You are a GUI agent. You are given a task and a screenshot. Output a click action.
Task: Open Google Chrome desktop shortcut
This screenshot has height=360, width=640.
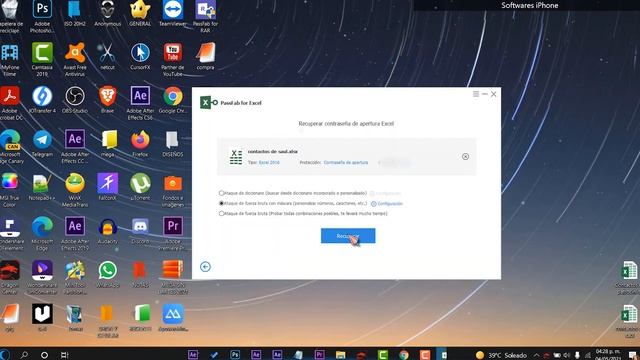pos(173,100)
